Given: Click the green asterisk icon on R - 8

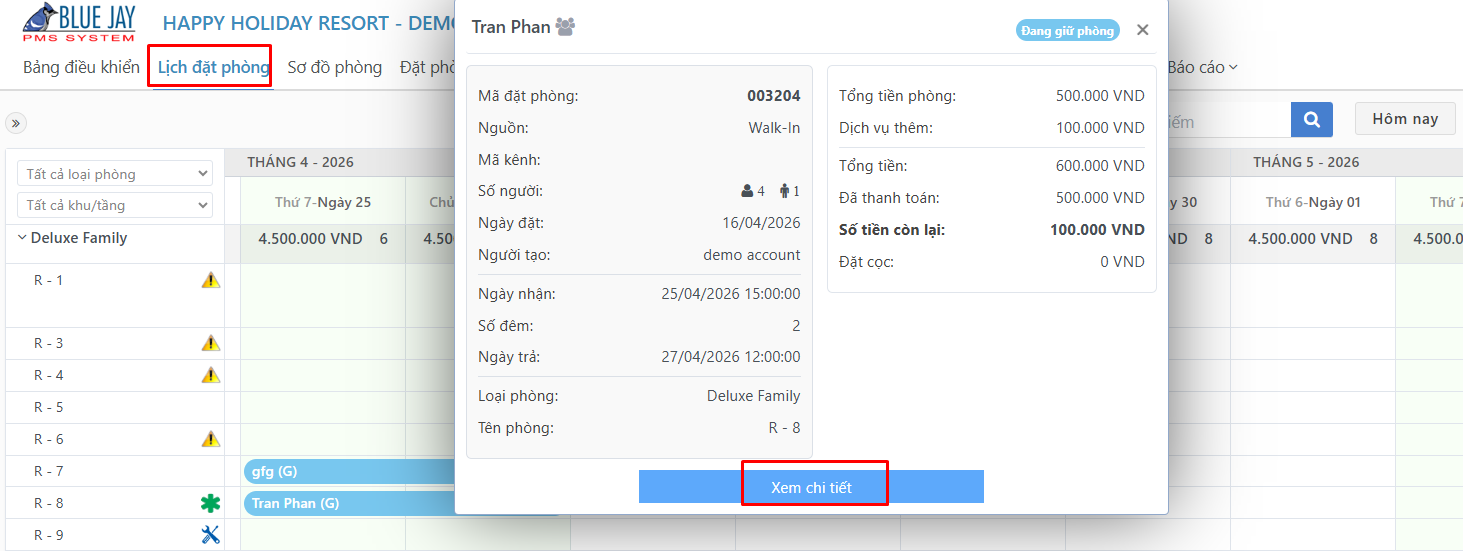Looking at the screenshot, I should click(x=210, y=503).
